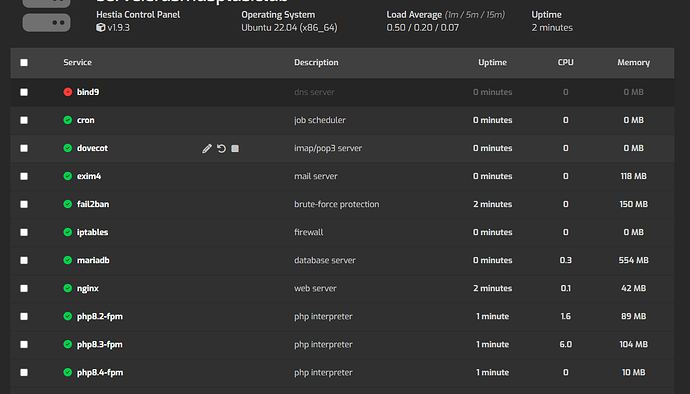
Task: Check the cron row checkbox
Action: point(24,120)
